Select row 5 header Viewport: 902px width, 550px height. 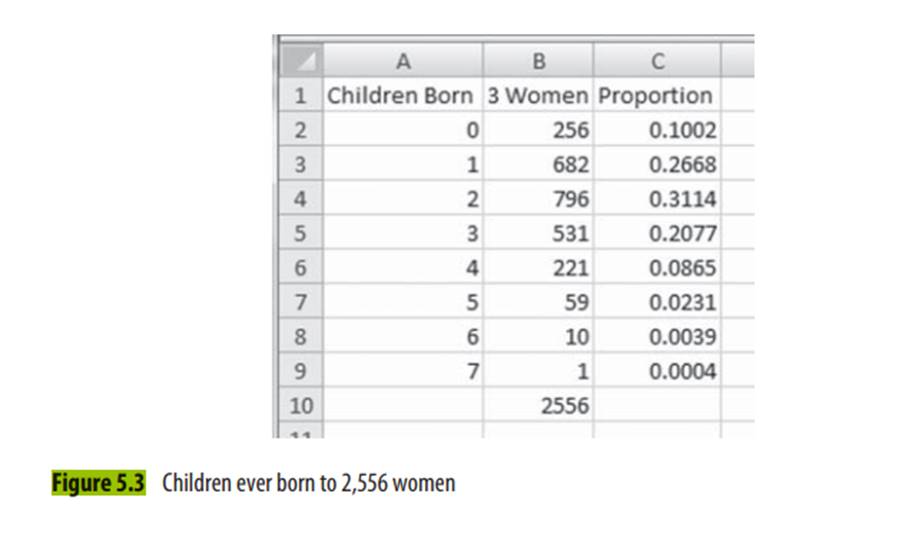point(299,234)
